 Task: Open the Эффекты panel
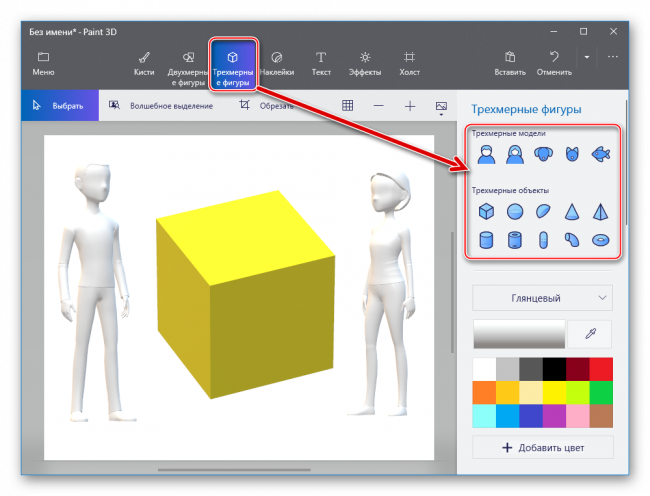point(365,63)
